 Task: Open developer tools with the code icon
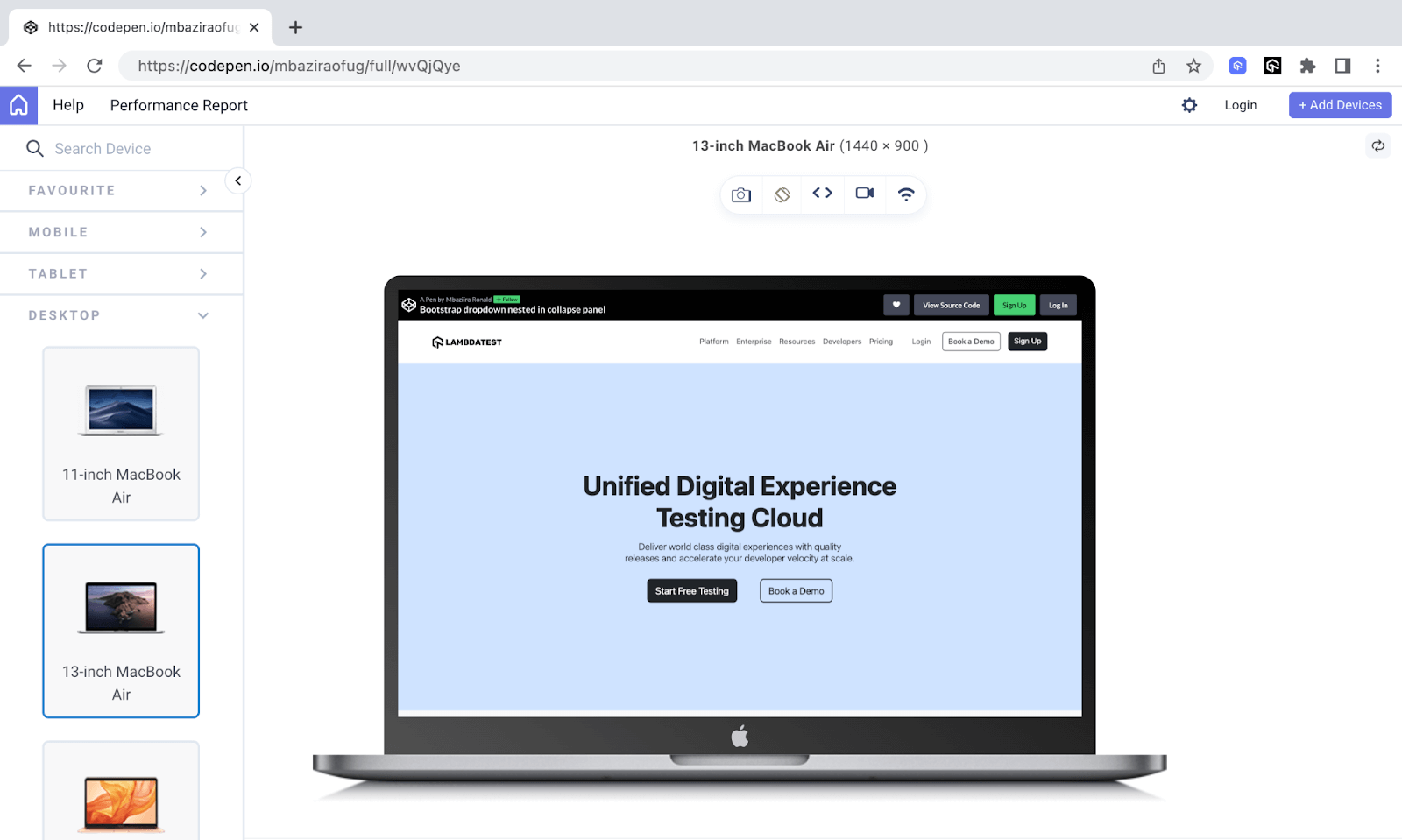[823, 193]
